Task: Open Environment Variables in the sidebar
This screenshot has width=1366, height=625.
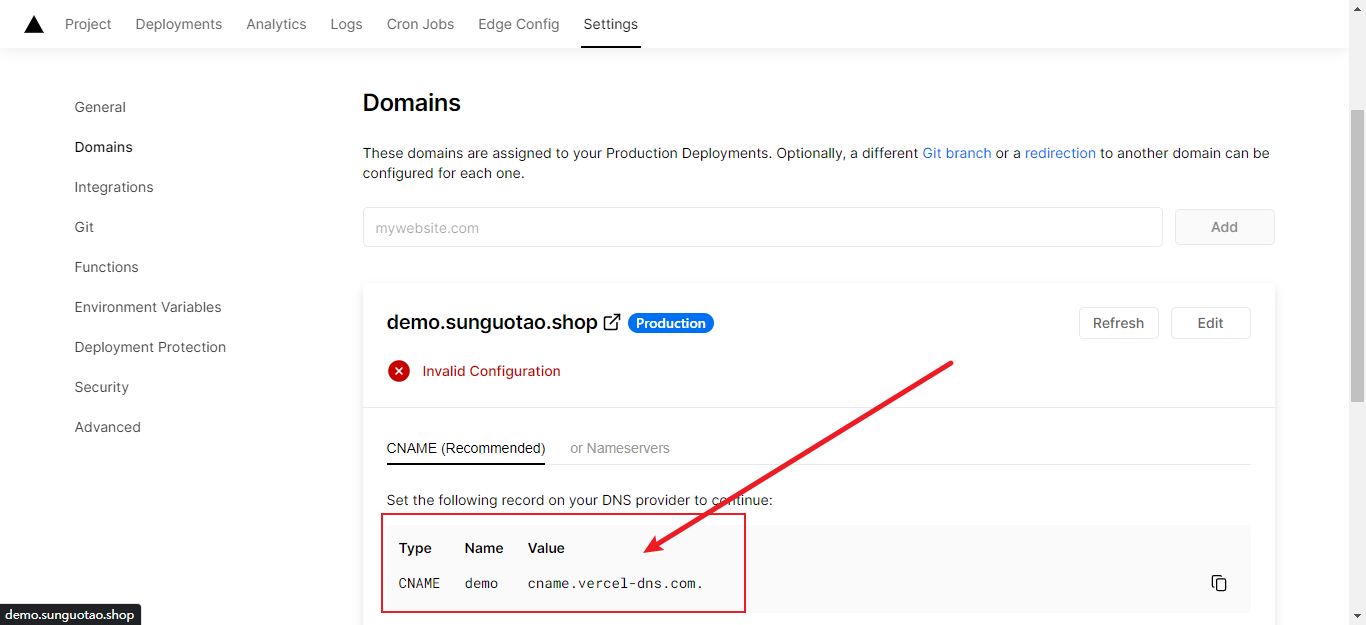Action: (x=148, y=307)
